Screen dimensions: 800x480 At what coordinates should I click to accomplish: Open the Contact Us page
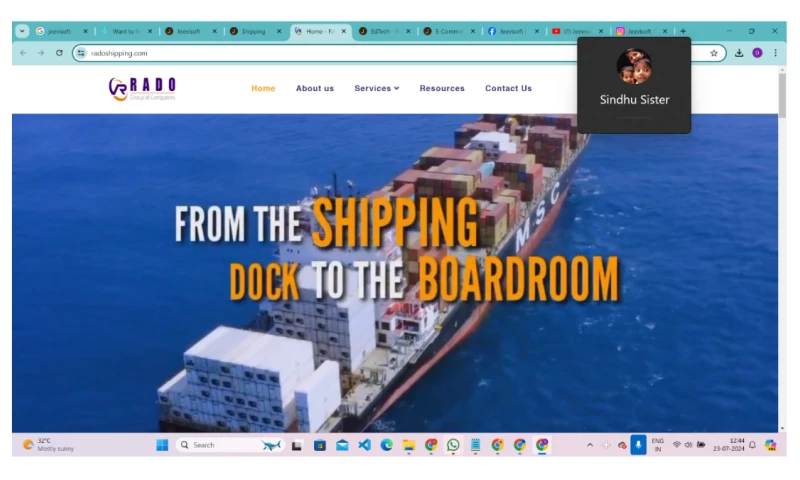[x=508, y=88]
